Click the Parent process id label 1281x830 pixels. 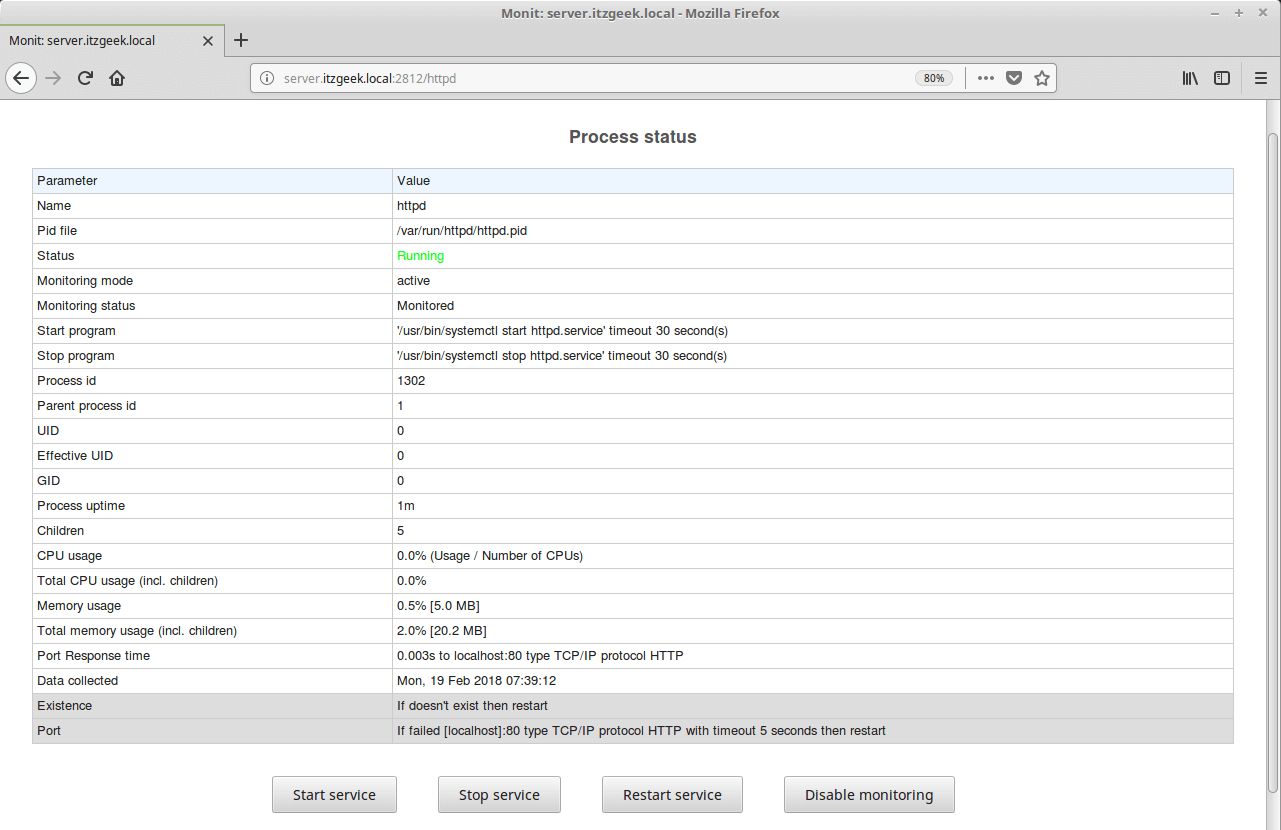click(x=86, y=406)
